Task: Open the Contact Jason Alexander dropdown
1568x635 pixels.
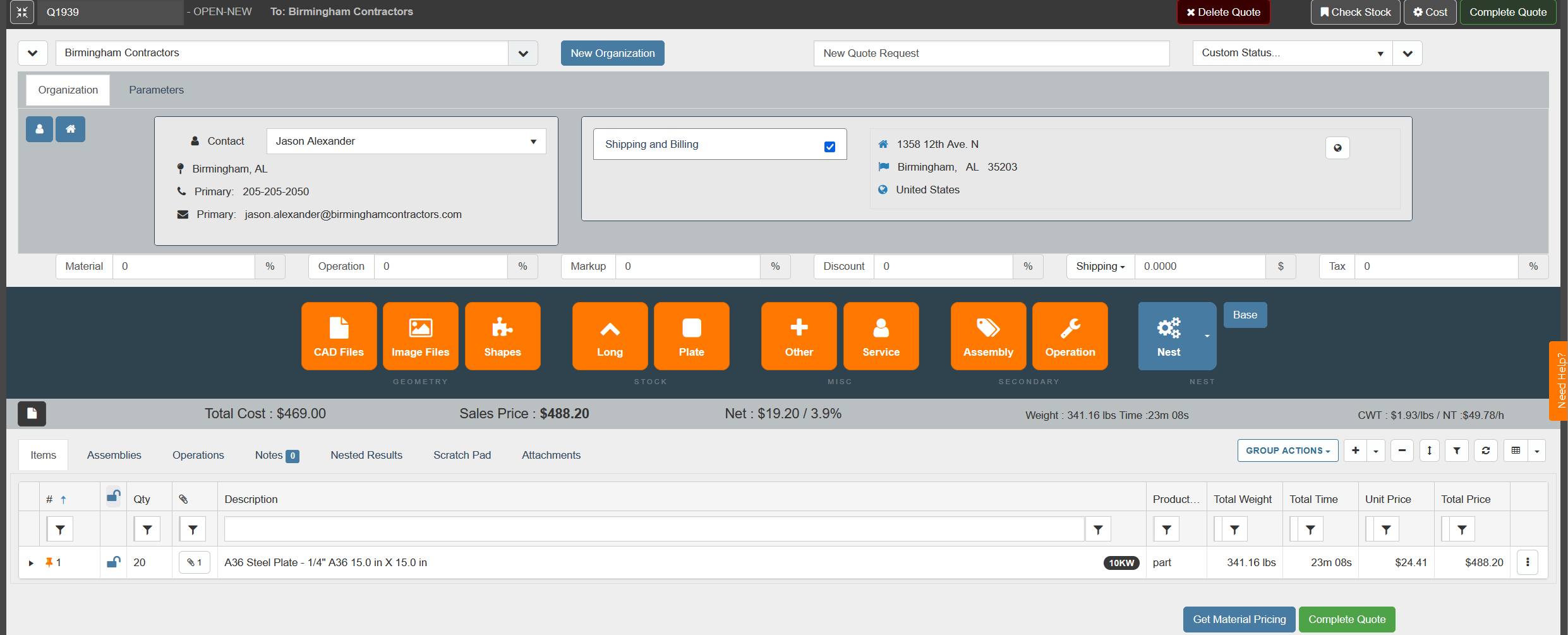Action: click(x=406, y=142)
